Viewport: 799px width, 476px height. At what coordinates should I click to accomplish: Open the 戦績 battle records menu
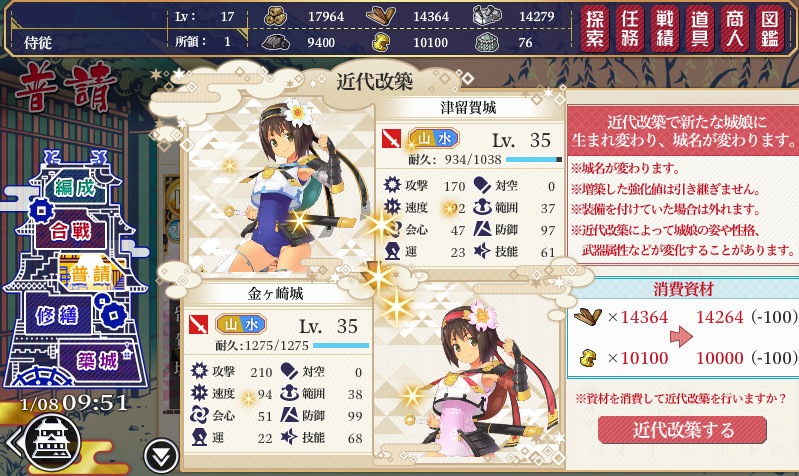[x=664, y=30]
